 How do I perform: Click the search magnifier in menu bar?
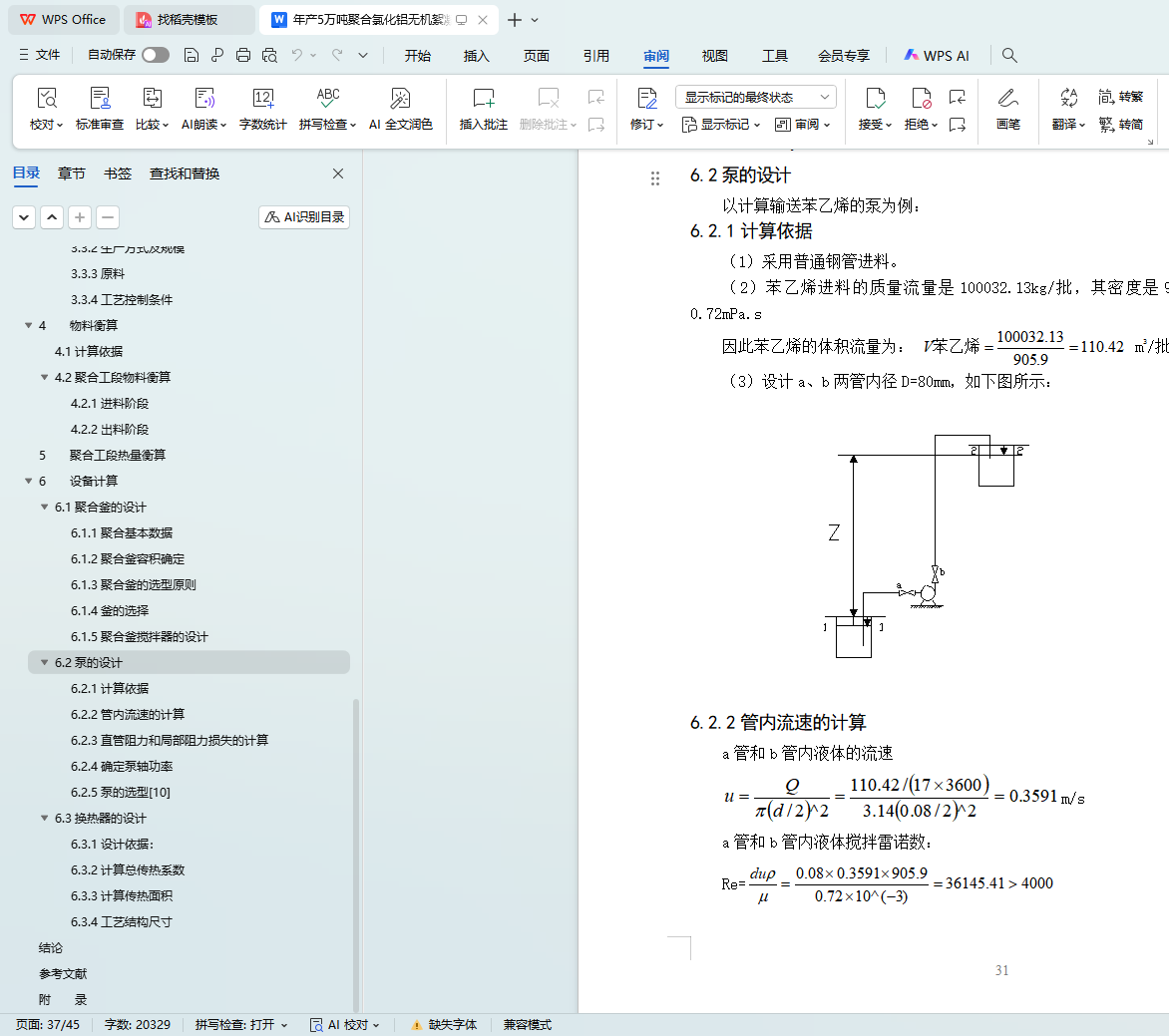pyautogui.click(x=1009, y=56)
